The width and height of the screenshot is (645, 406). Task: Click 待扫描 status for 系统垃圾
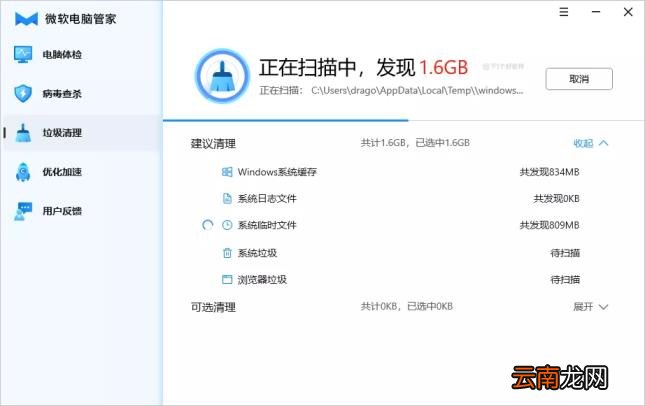(565, 253)
